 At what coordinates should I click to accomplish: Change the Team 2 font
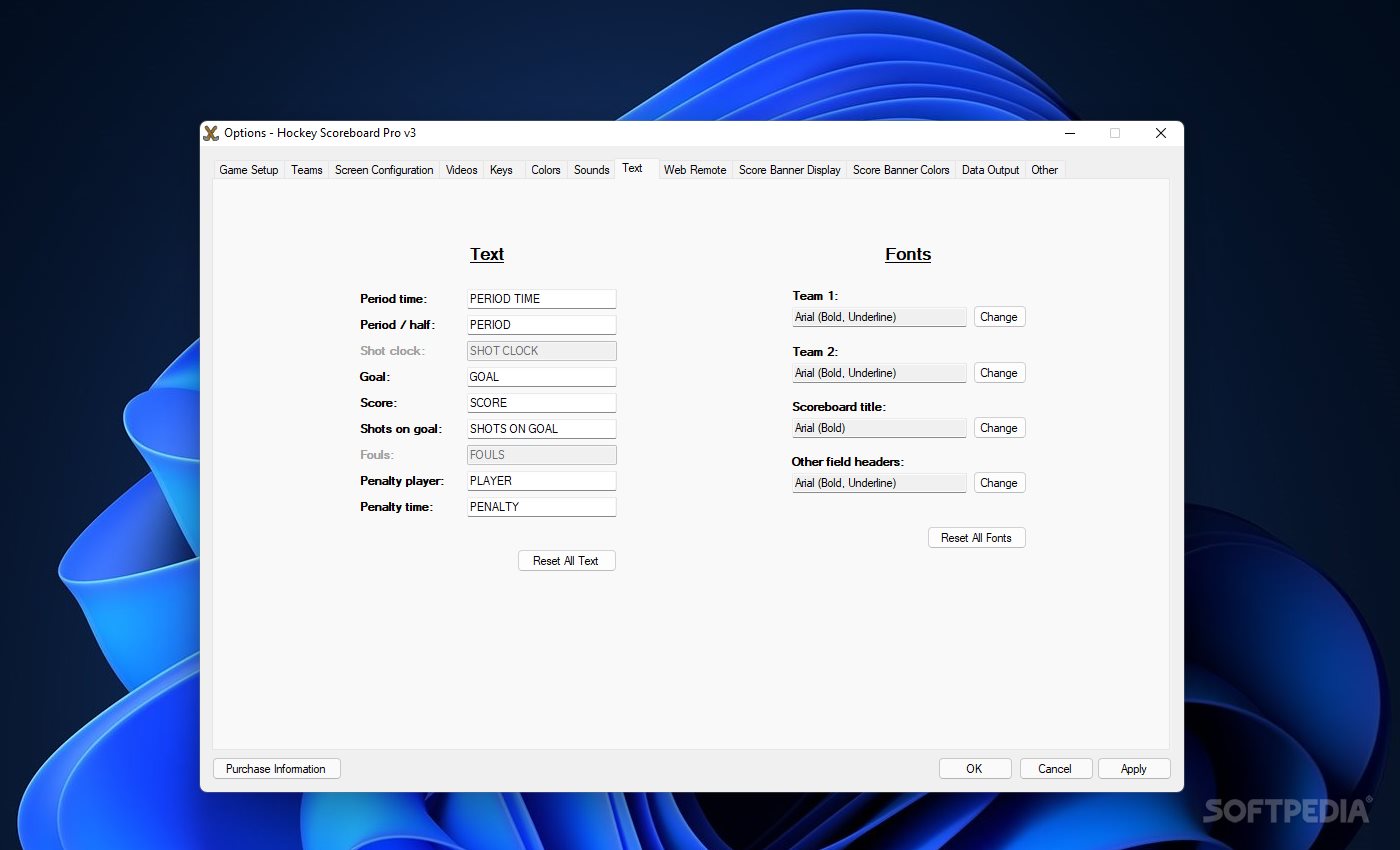pyautogui.click(x=999, y=373)
